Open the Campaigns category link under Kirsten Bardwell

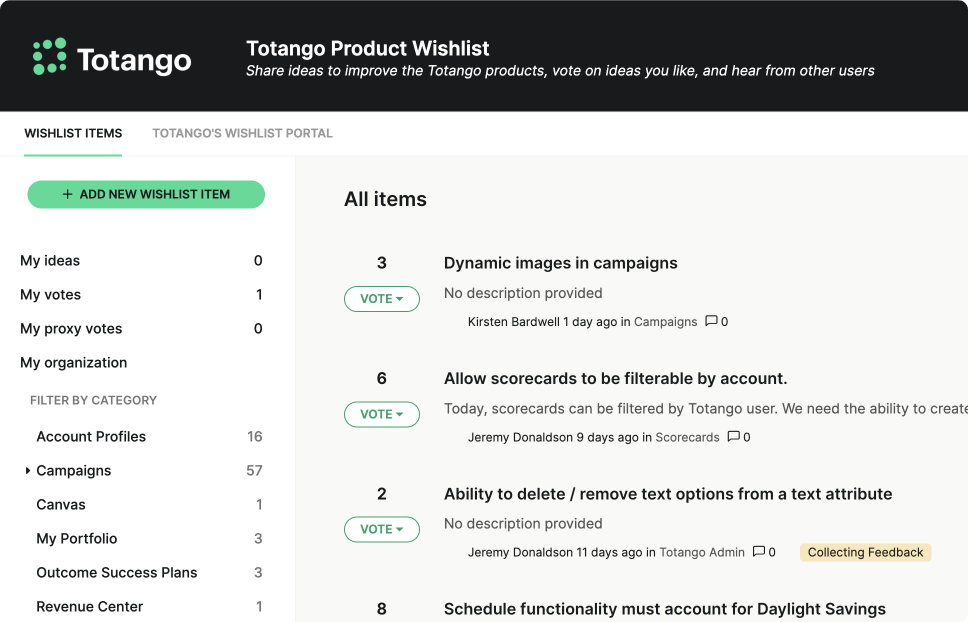[665, 321]
